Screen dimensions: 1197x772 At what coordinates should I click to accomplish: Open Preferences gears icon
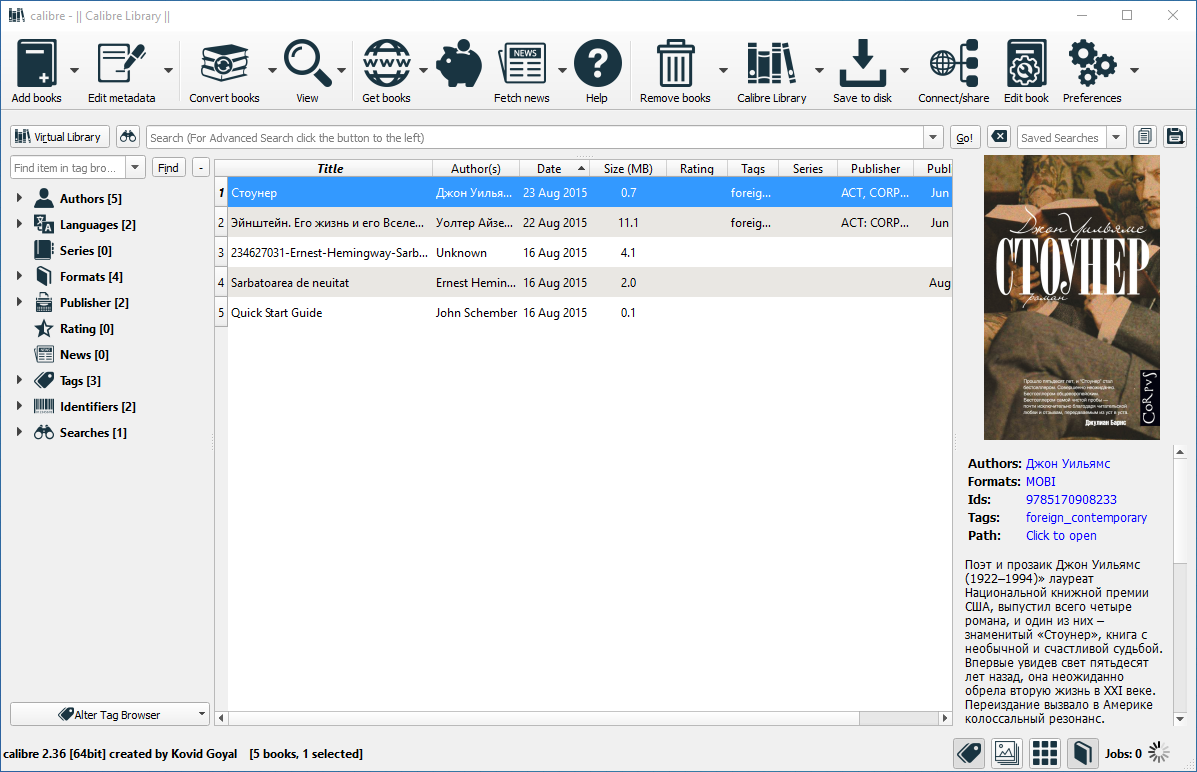point(1092,64)
